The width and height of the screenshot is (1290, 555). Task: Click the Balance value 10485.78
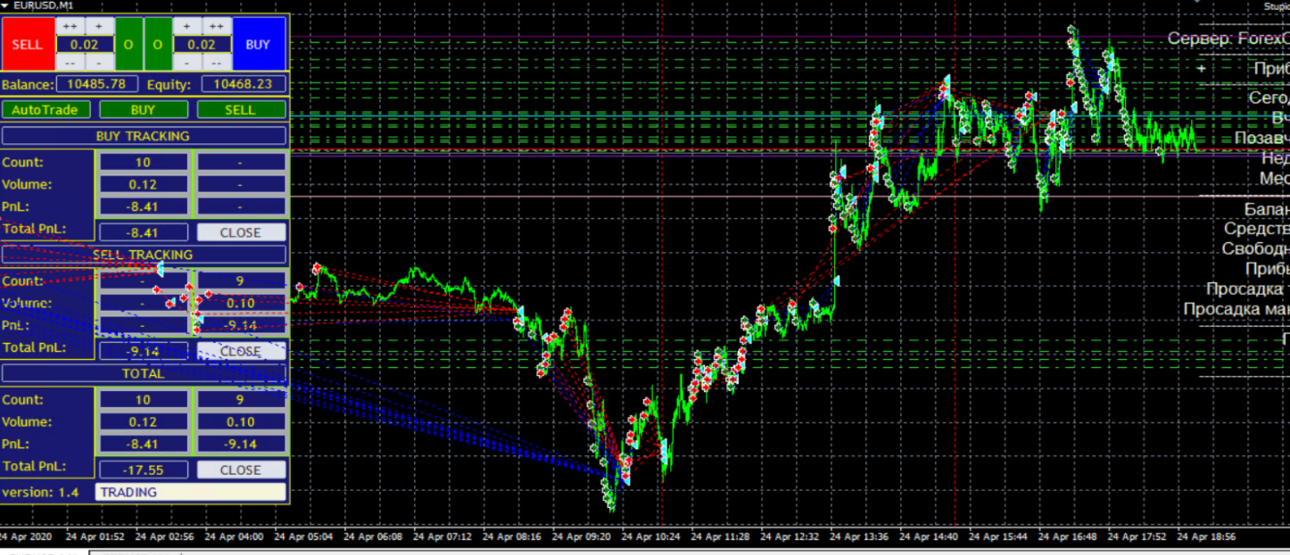coord(97,84)
